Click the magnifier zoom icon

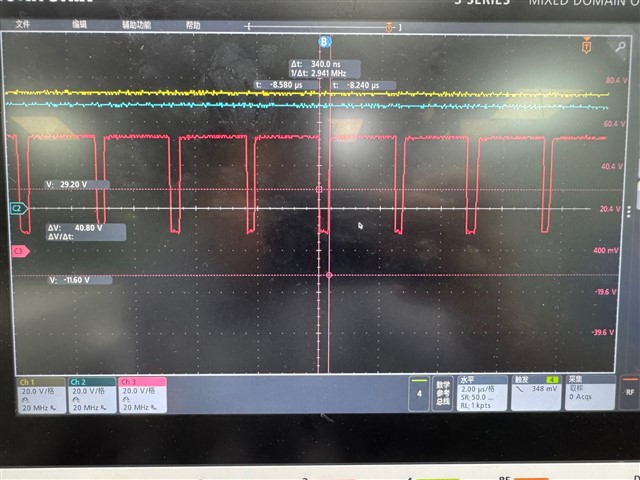(620, 47)
